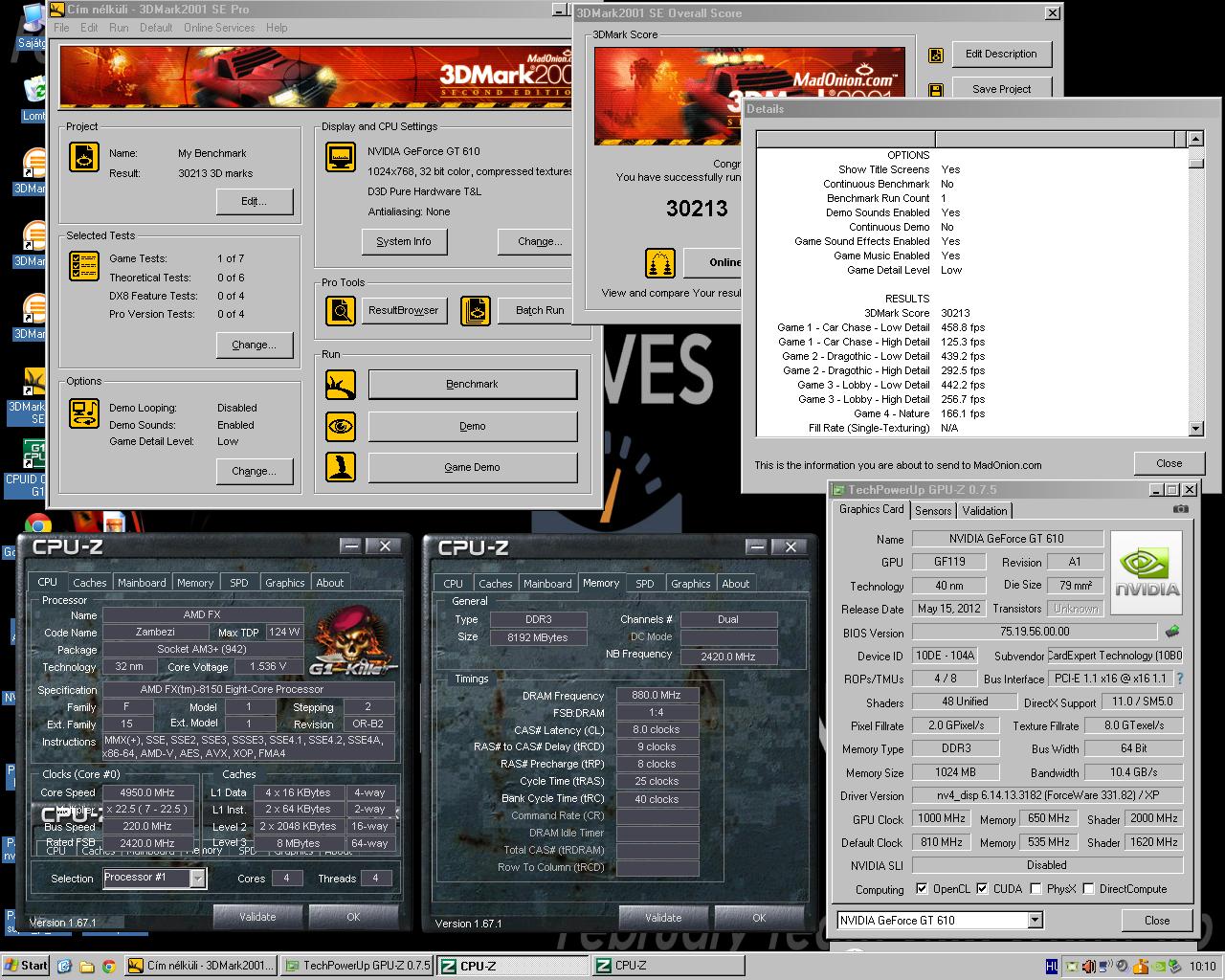
Task: Click the eye icon next to Demo
Action: pos(341,426)
